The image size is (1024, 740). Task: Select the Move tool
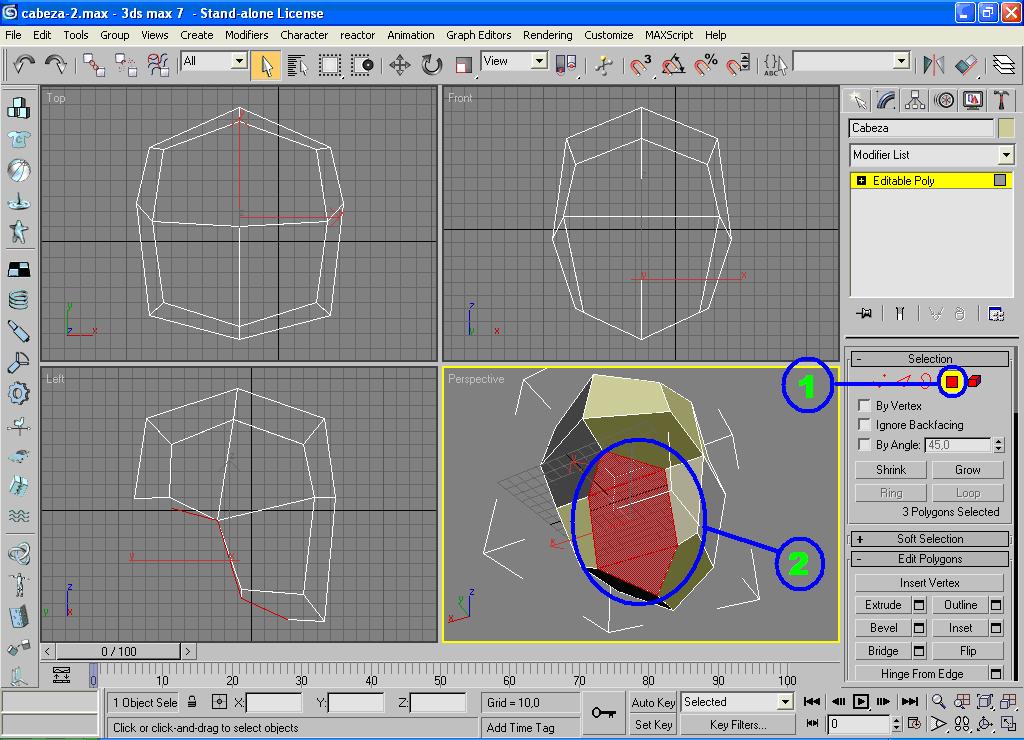tap(400, 65)
